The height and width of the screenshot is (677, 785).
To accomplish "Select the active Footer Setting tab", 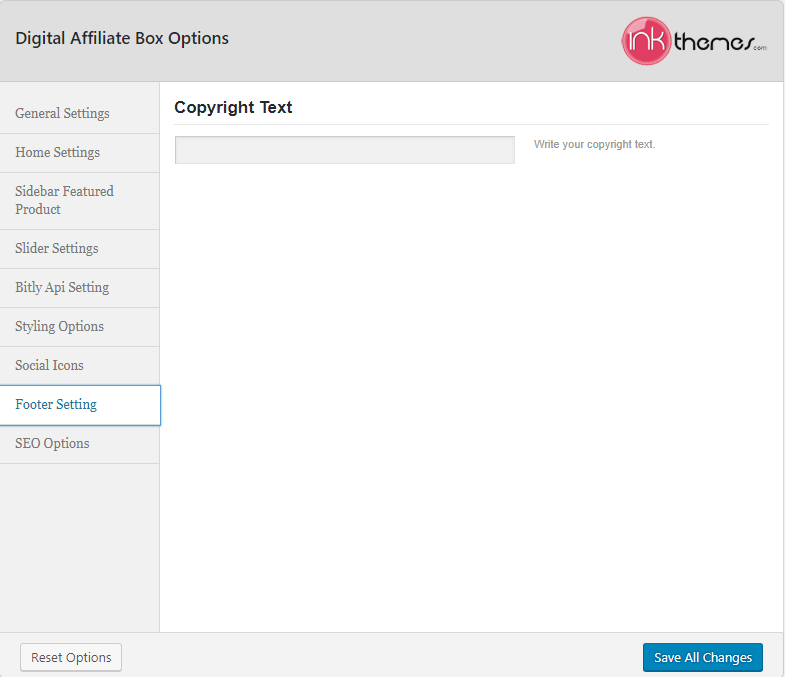I will 56,404.
